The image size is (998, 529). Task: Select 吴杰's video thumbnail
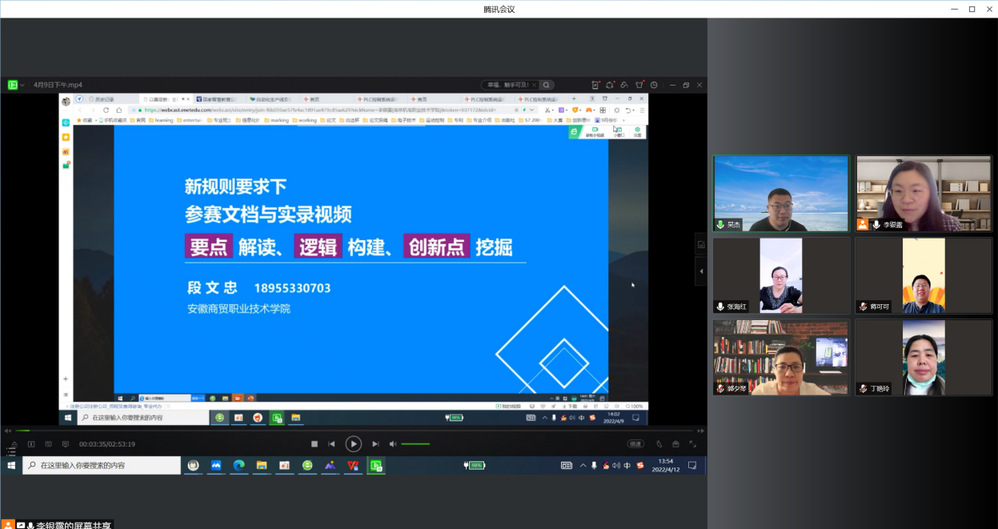click(x=780, y=194)
